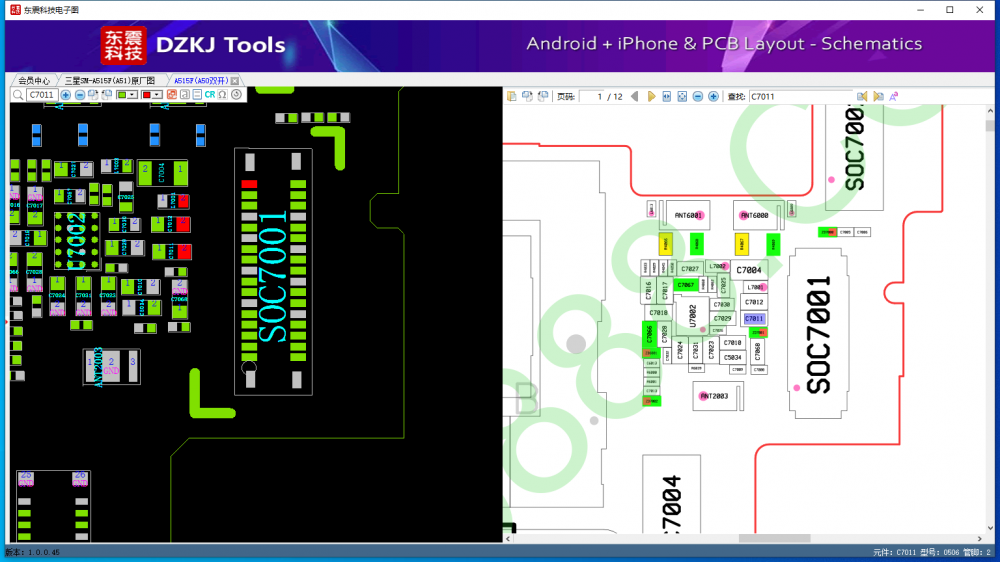1000x562 pixels.
Task: Click the copy-layer icon before the green swatch
Action: click(107, 95)
